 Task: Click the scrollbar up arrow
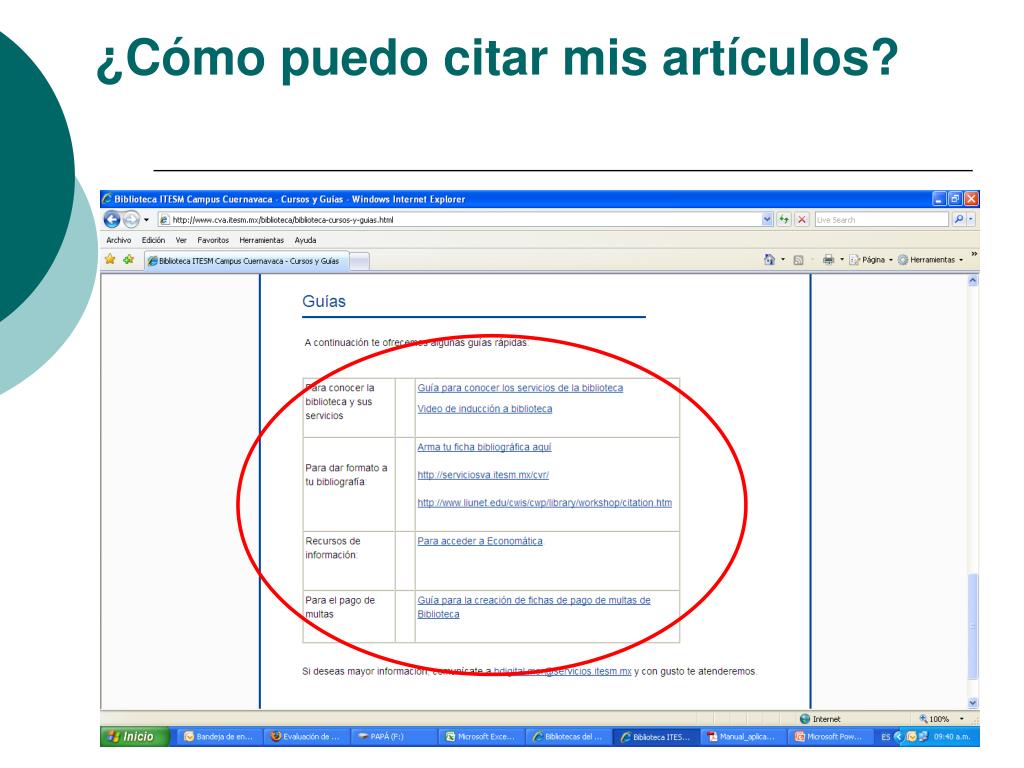click(973, 281)
